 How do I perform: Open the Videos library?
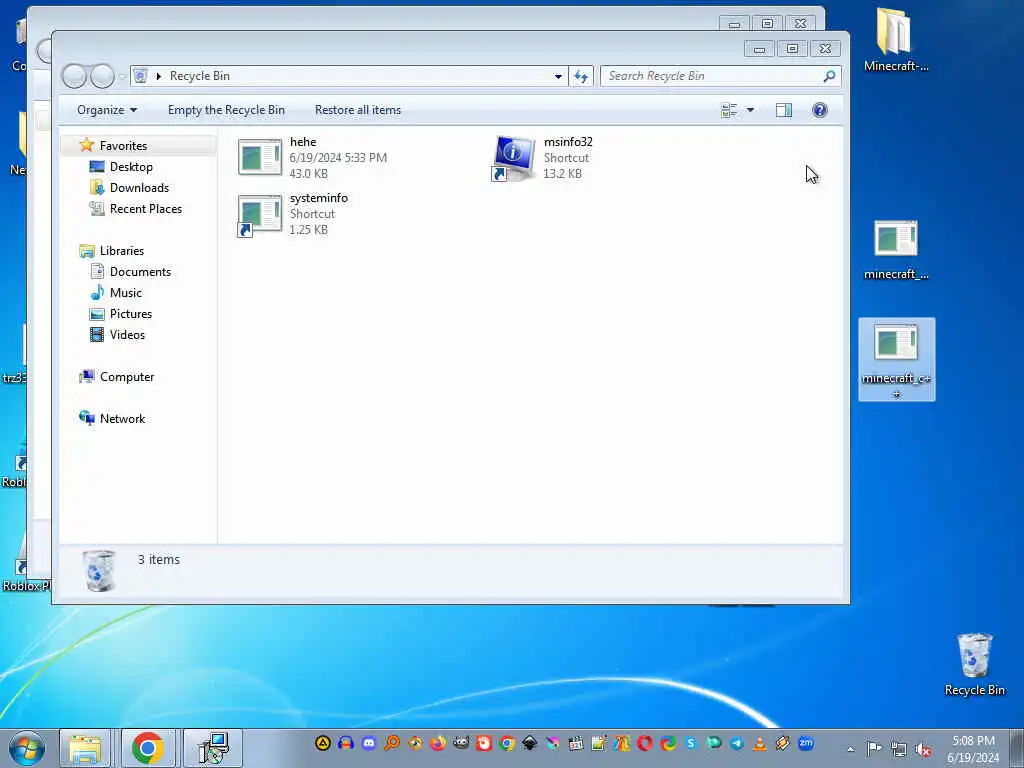point(127,335)
